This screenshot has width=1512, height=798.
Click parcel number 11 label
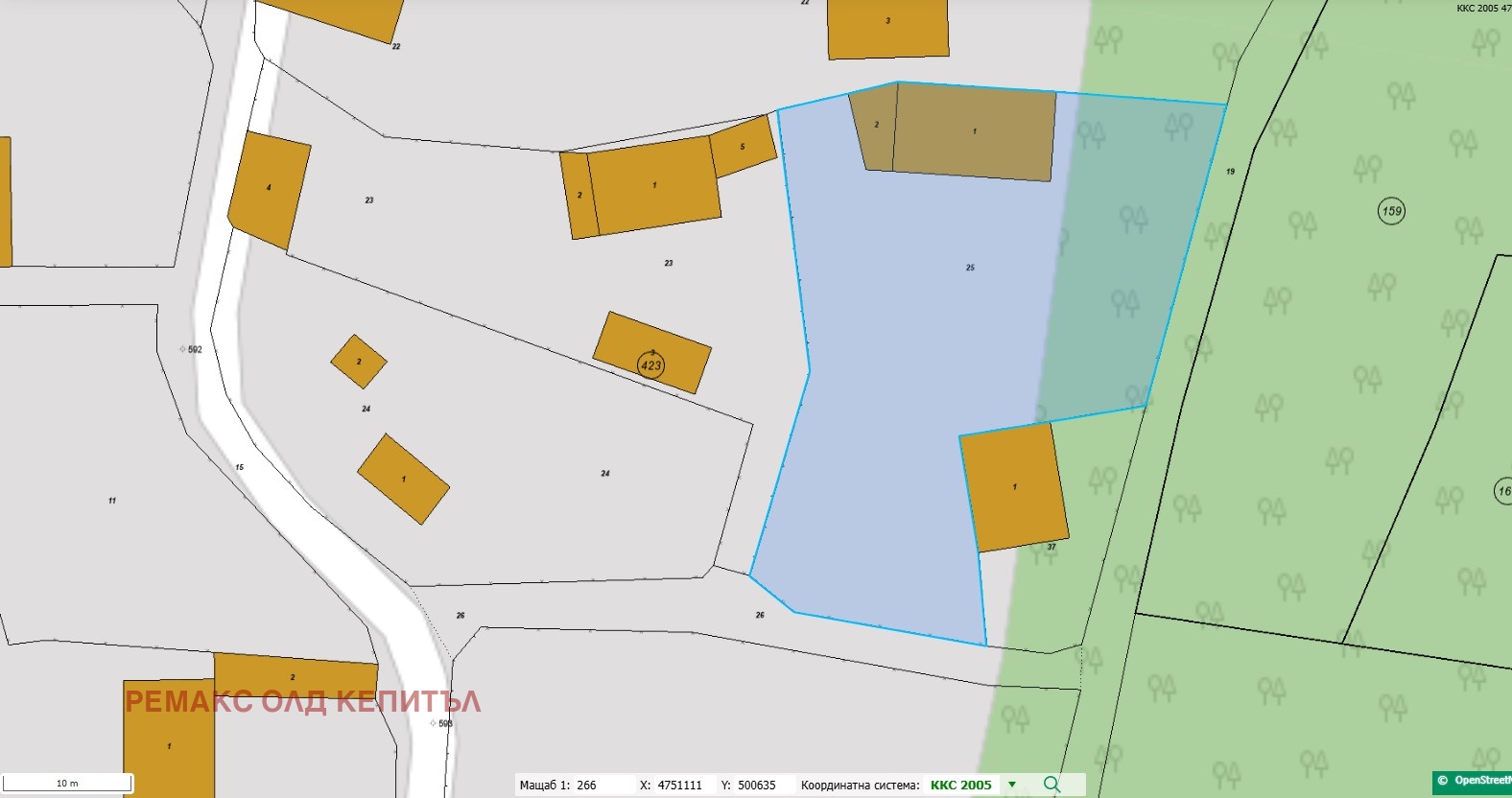click(112, 501)
